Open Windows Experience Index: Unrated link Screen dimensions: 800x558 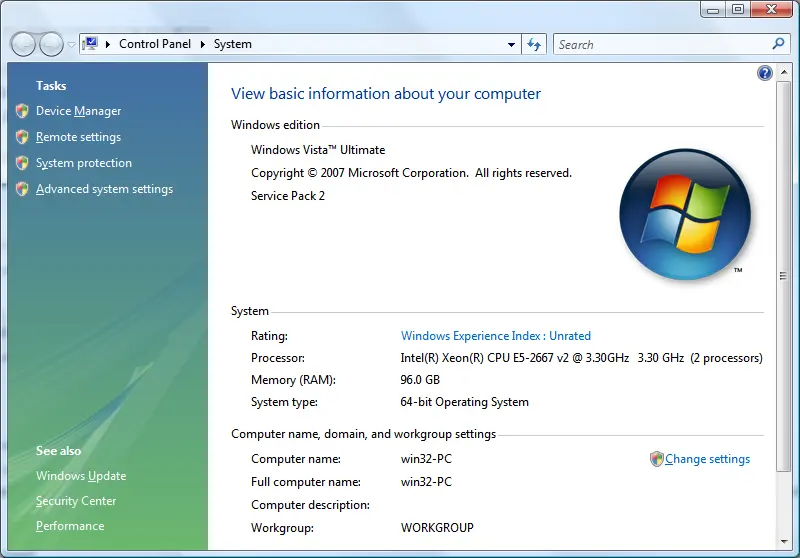(x=496, y=336)
